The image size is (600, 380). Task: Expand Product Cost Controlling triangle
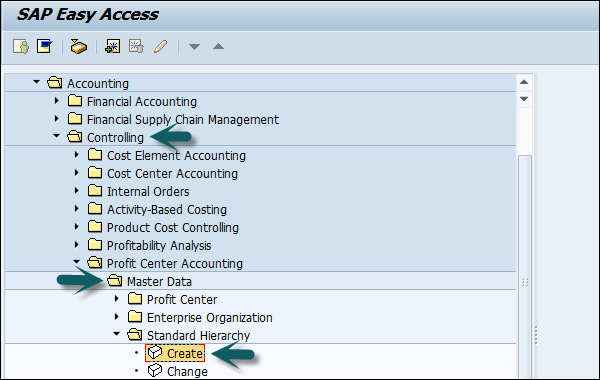[x=77, y=227]
